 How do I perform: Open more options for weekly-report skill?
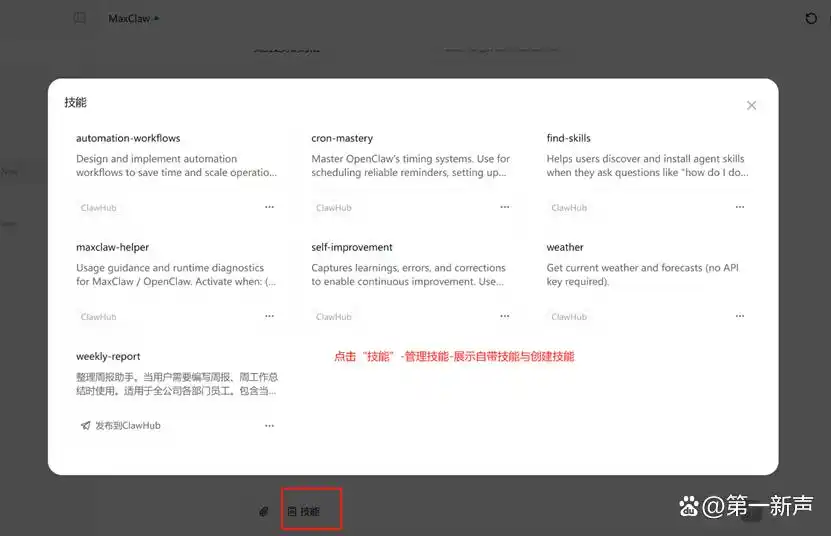[x=269, y=426]
